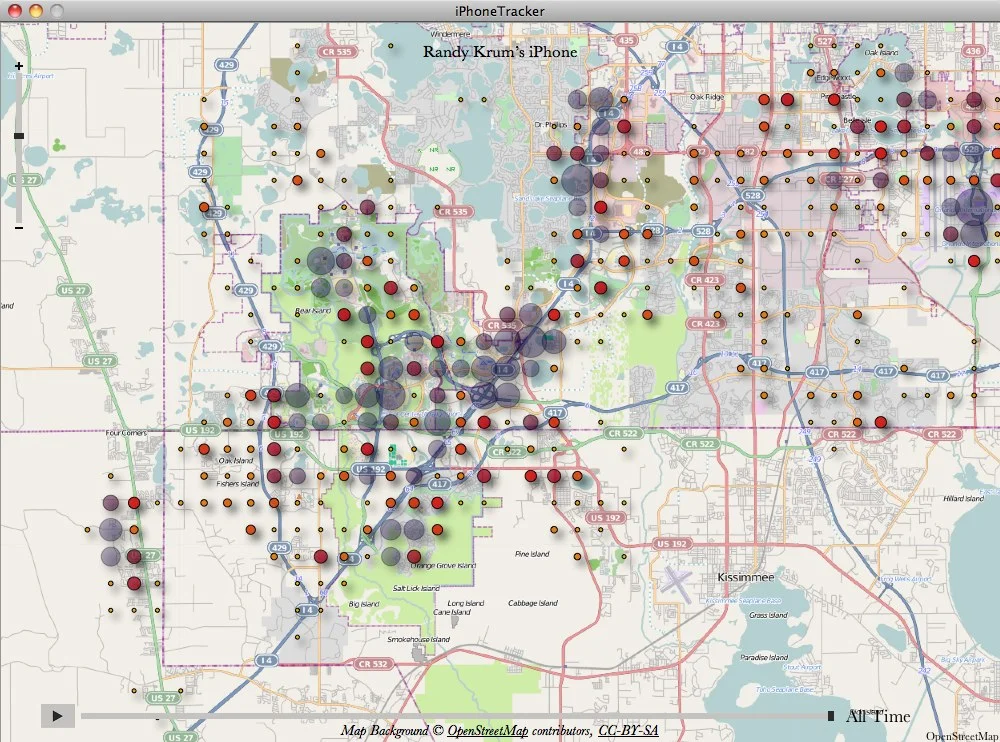Minimize the iPhoneTracker window
The width and height of the screenshot is (1000, 742).
pos(36,10)
